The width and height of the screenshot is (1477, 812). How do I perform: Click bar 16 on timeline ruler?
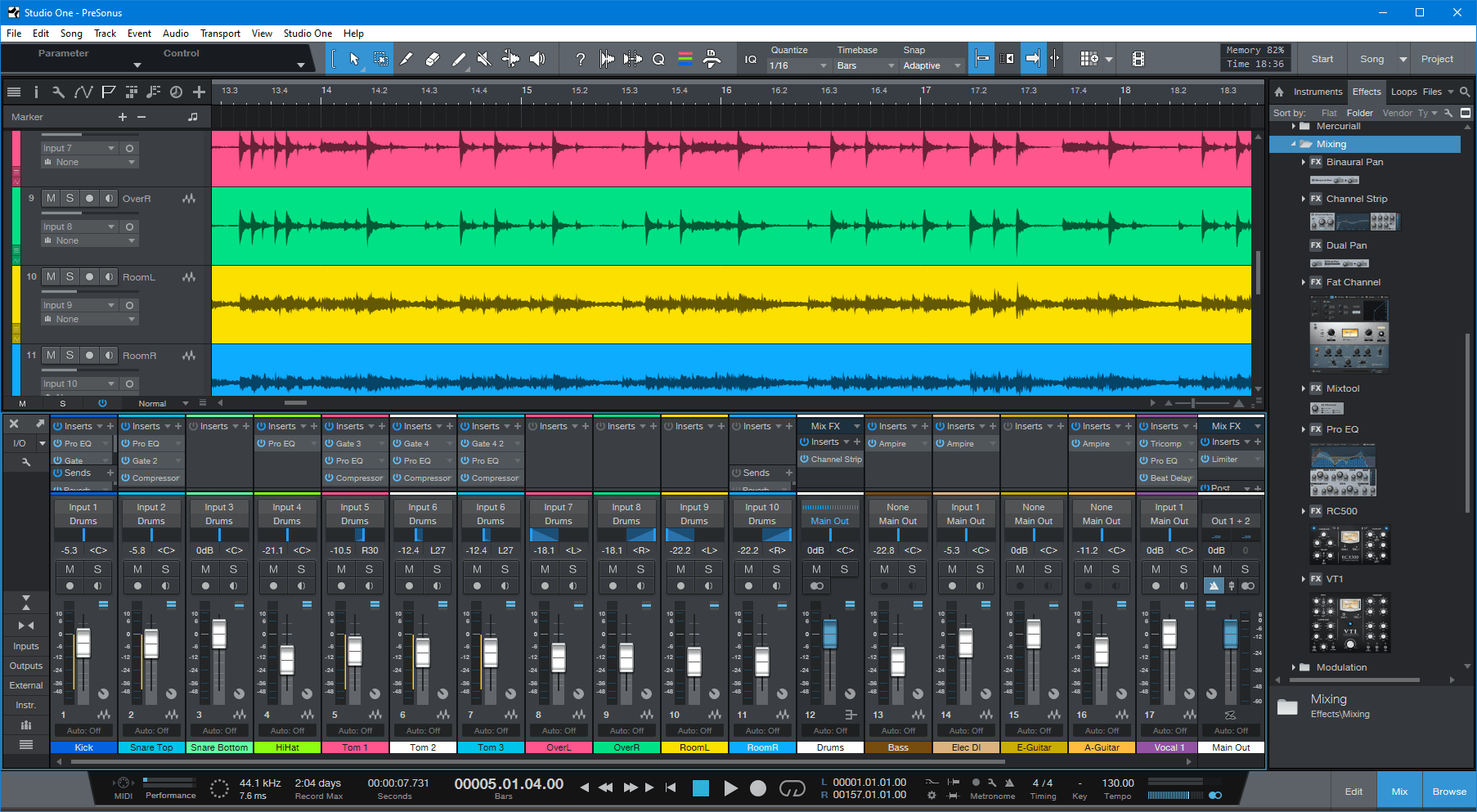[x=726, y=90]
